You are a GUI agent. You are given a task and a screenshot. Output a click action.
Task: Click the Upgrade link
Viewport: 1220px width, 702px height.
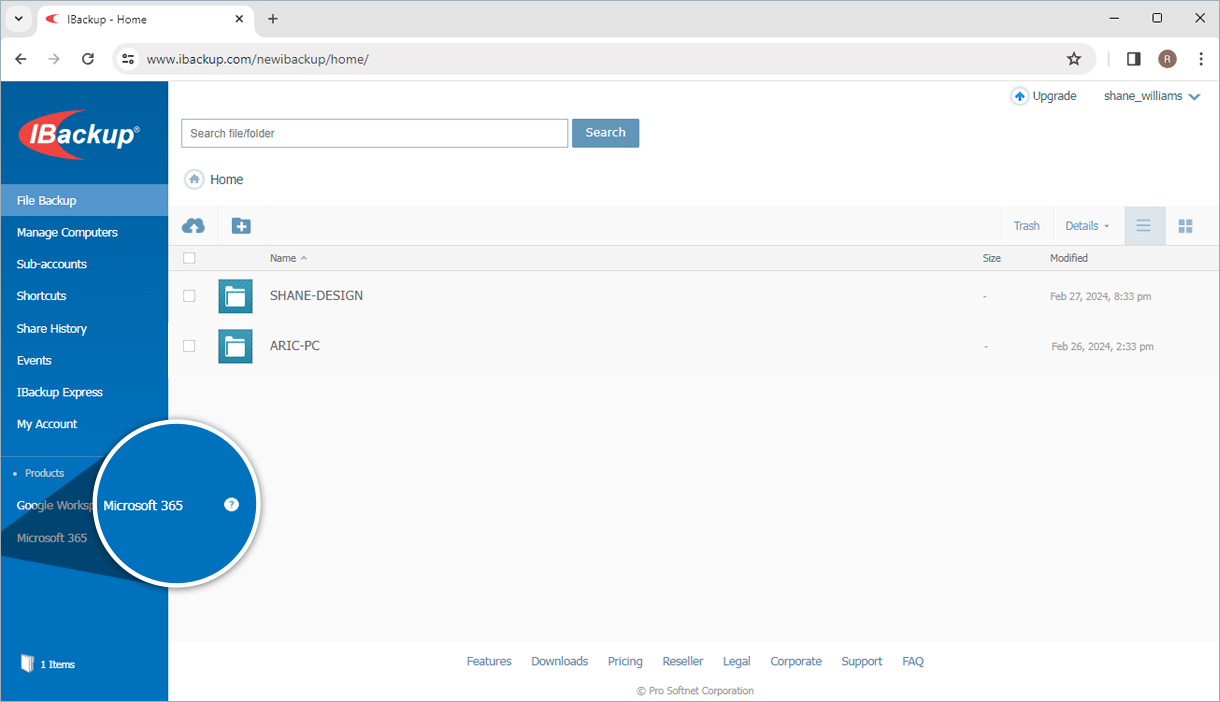1054,96
